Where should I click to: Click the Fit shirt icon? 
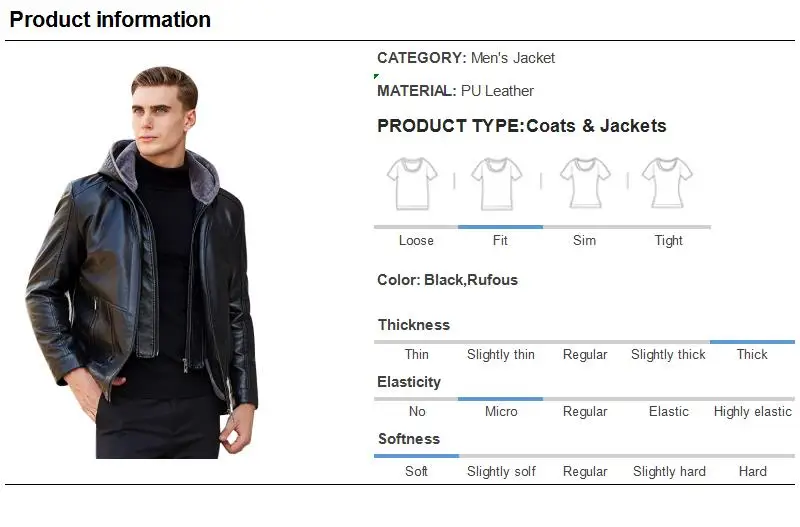(x=496, y=183)
